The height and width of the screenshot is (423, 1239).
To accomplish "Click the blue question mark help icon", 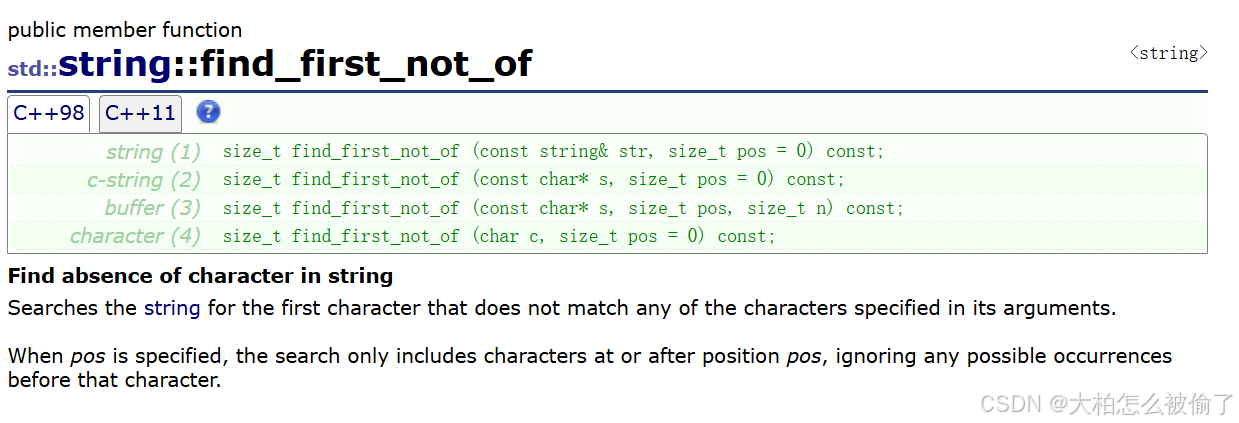I will 208,112.
